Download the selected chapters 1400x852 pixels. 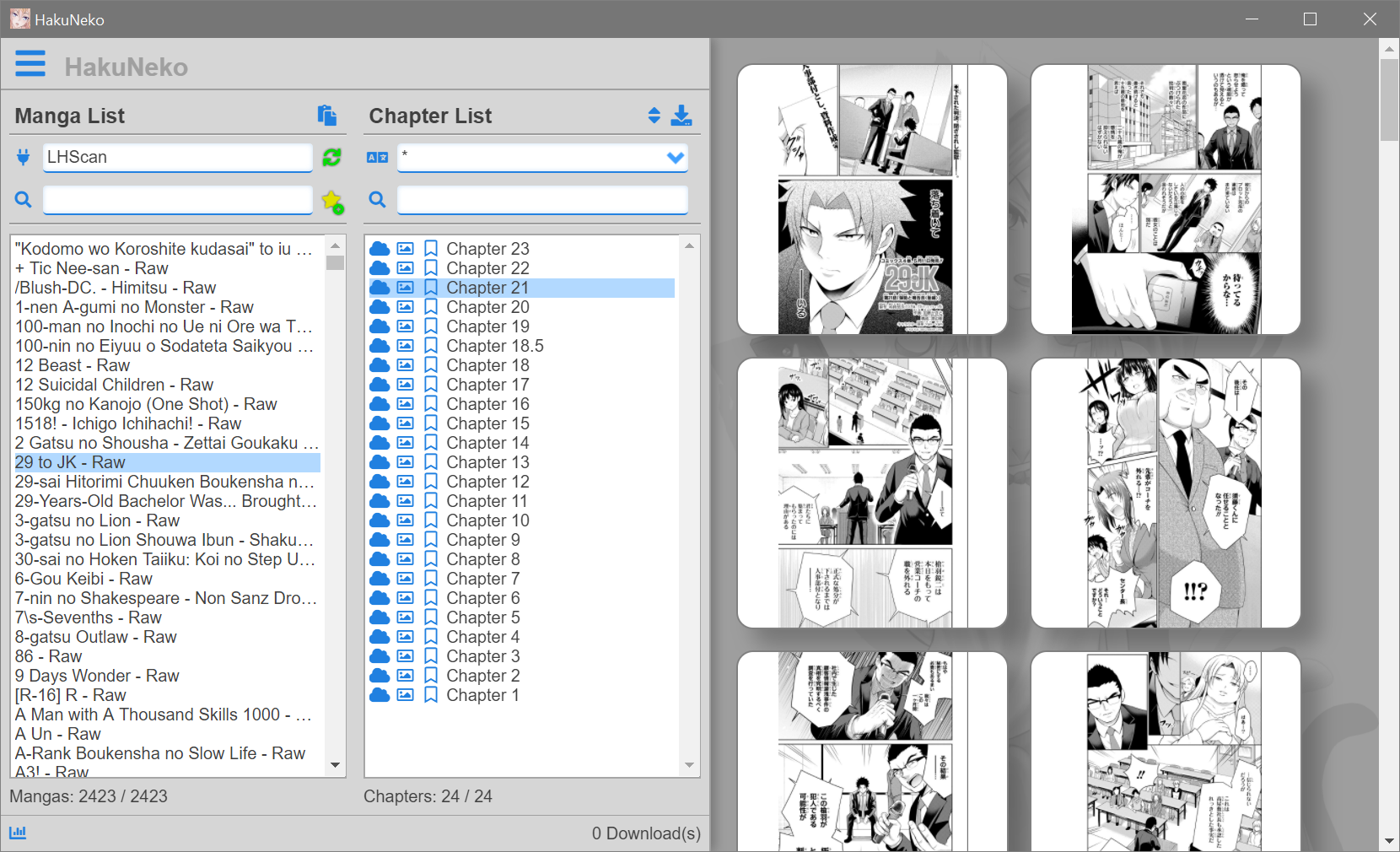click(683, 116)
